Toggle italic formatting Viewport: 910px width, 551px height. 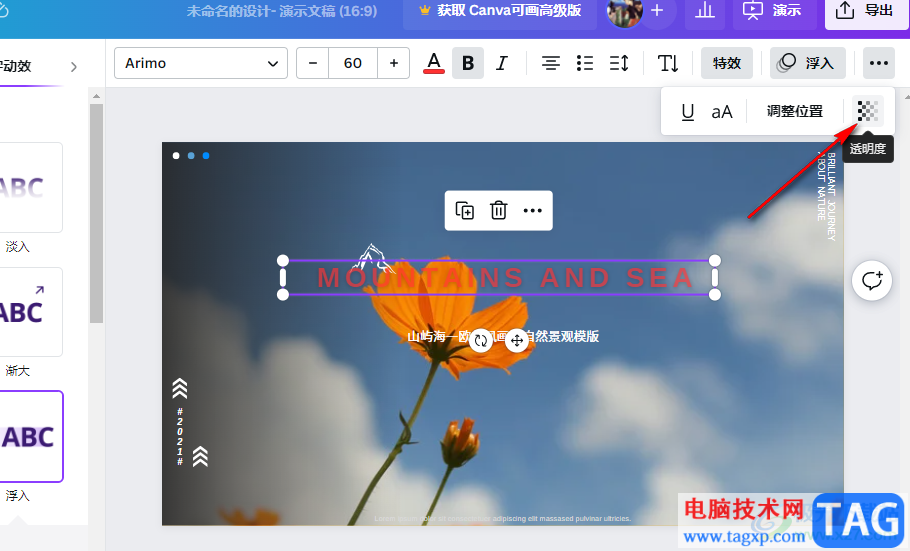[x=502, y=63]
